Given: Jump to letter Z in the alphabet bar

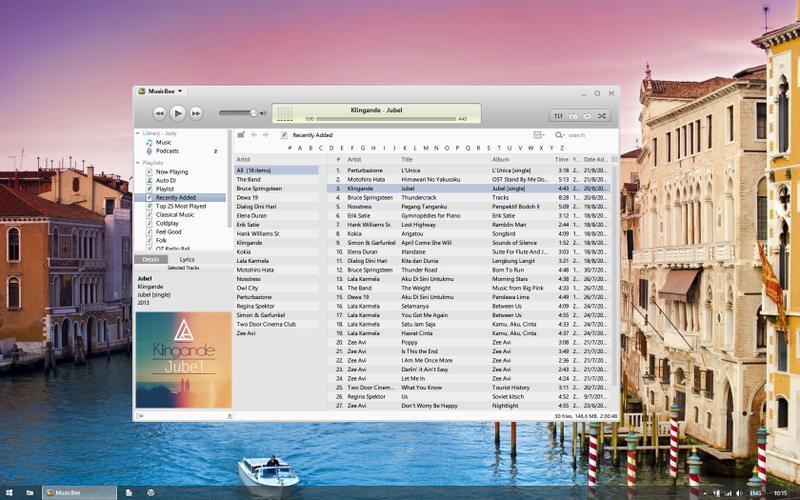Looking at the screenshot, I should (x=562, y=148).
